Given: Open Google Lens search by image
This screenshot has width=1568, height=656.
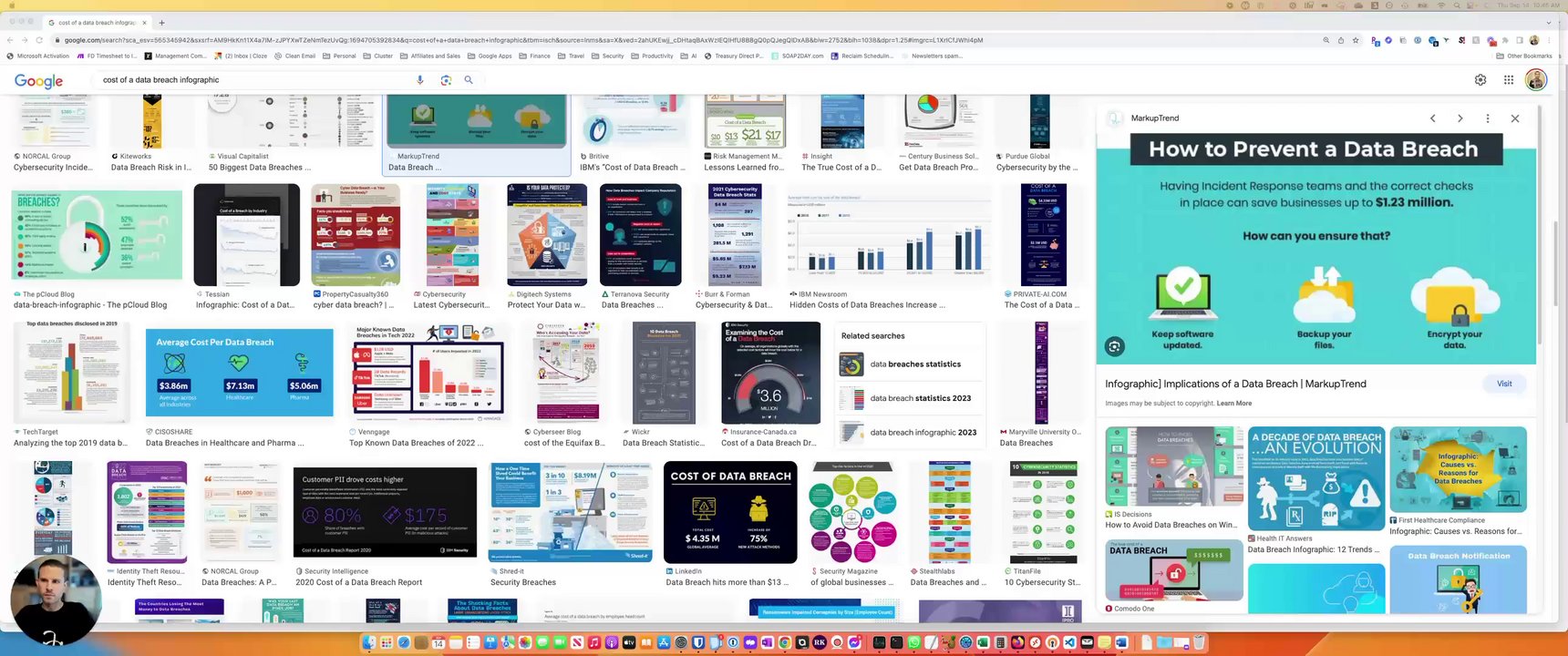Looking at the screenshot, I should [446, 80].
